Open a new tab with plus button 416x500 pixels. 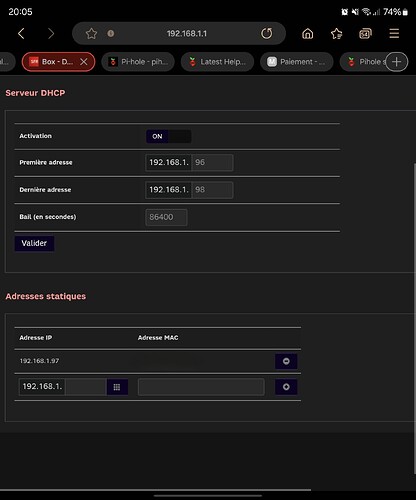pyautogui.click(x=396, y=62)
